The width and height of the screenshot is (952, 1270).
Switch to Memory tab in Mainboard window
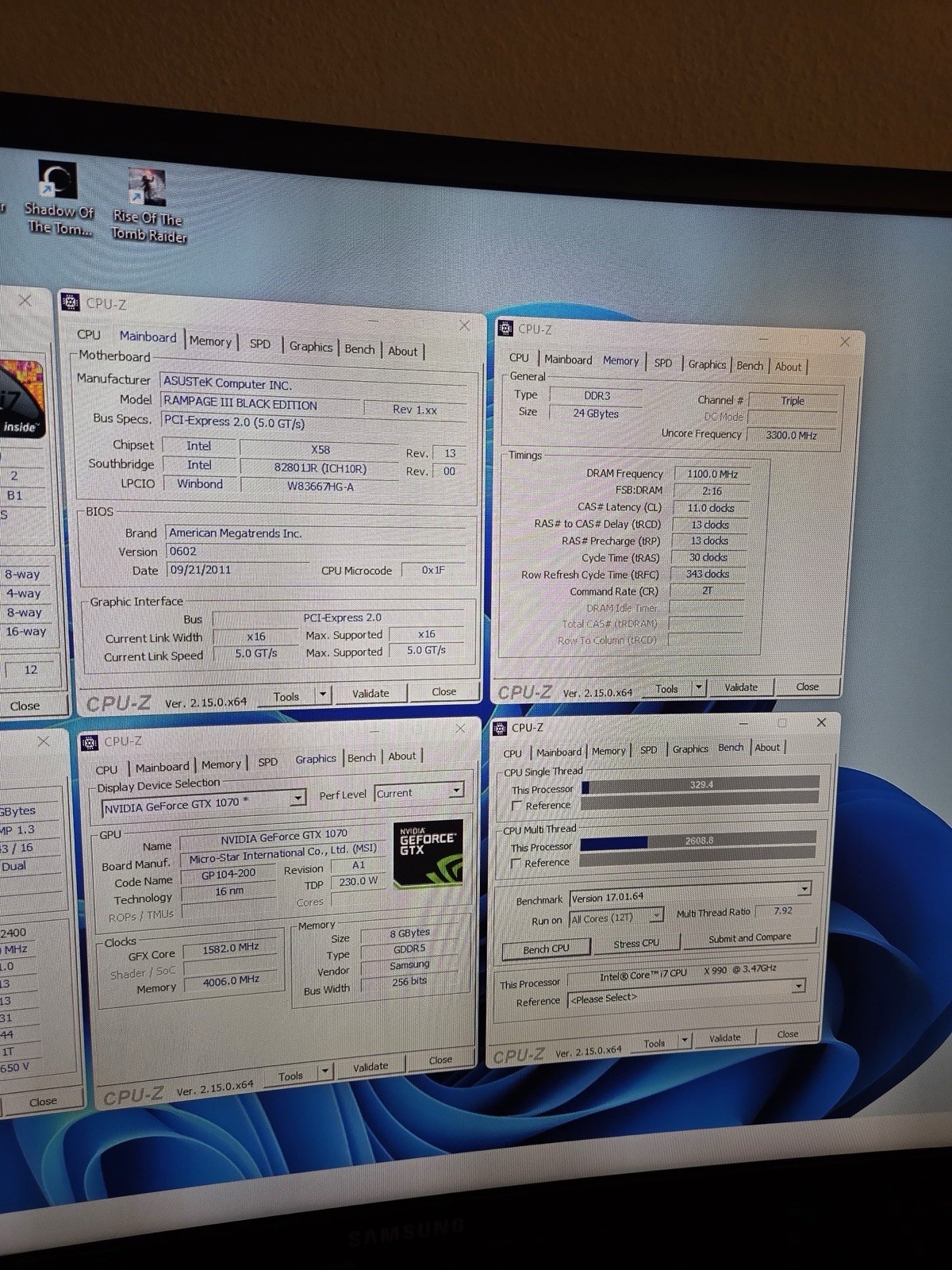[210, 341]
